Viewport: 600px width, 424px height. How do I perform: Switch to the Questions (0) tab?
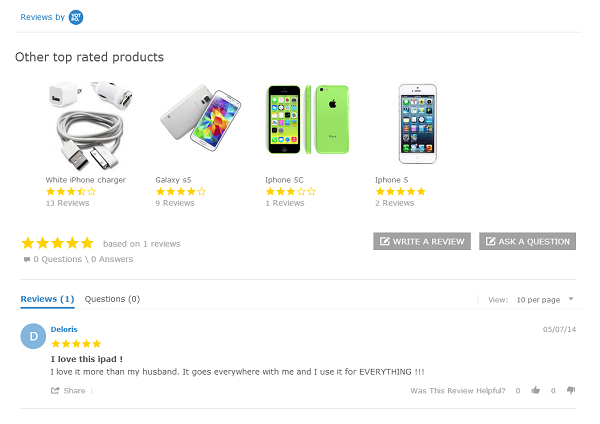(112, 299)
